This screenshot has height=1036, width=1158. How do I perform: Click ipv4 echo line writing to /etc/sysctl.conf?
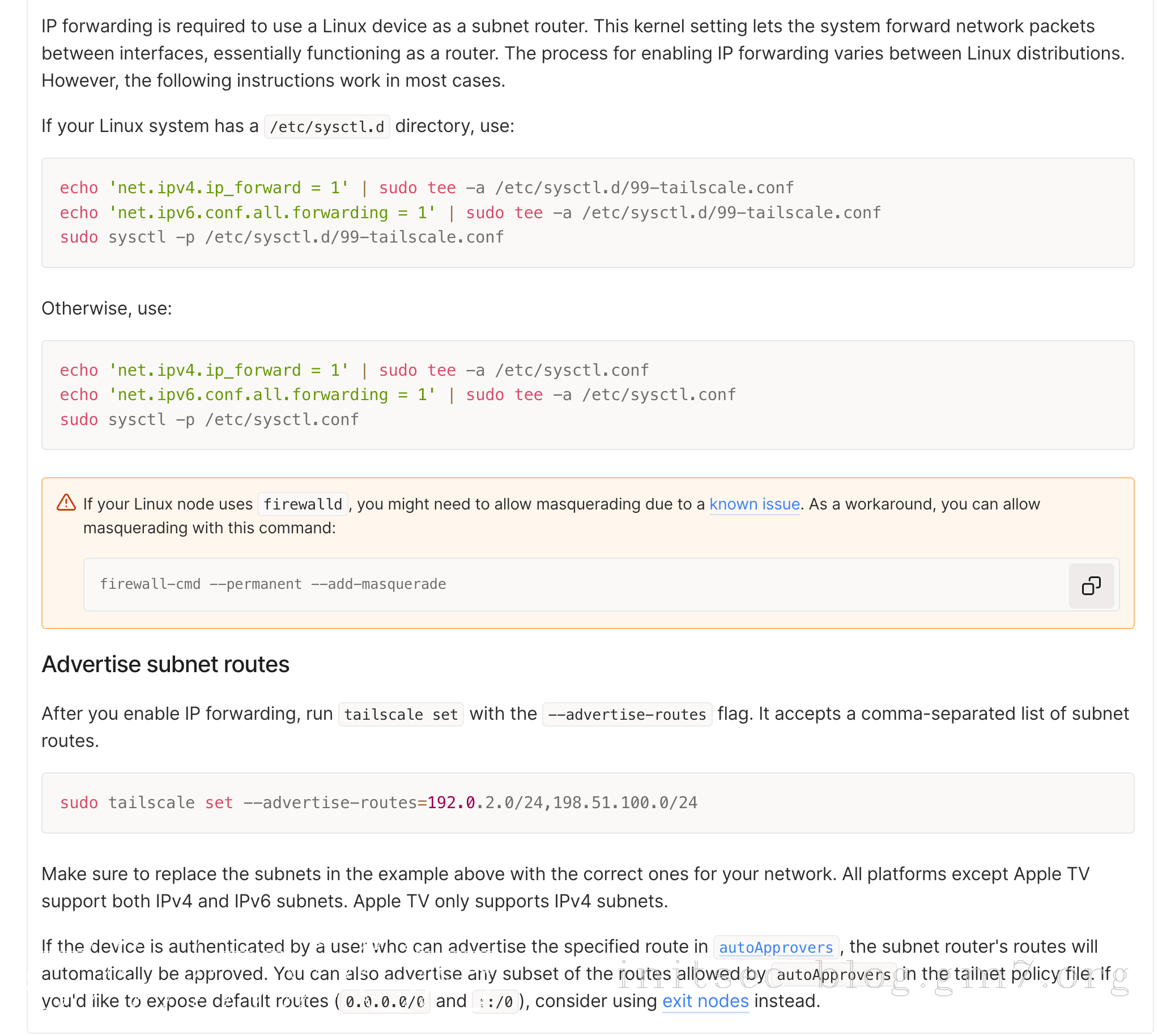355,371
